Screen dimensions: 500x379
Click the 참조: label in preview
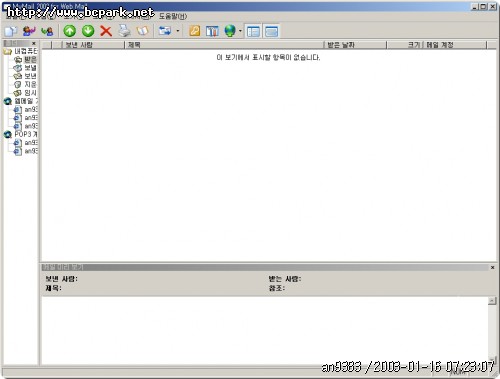pos(277,288)
